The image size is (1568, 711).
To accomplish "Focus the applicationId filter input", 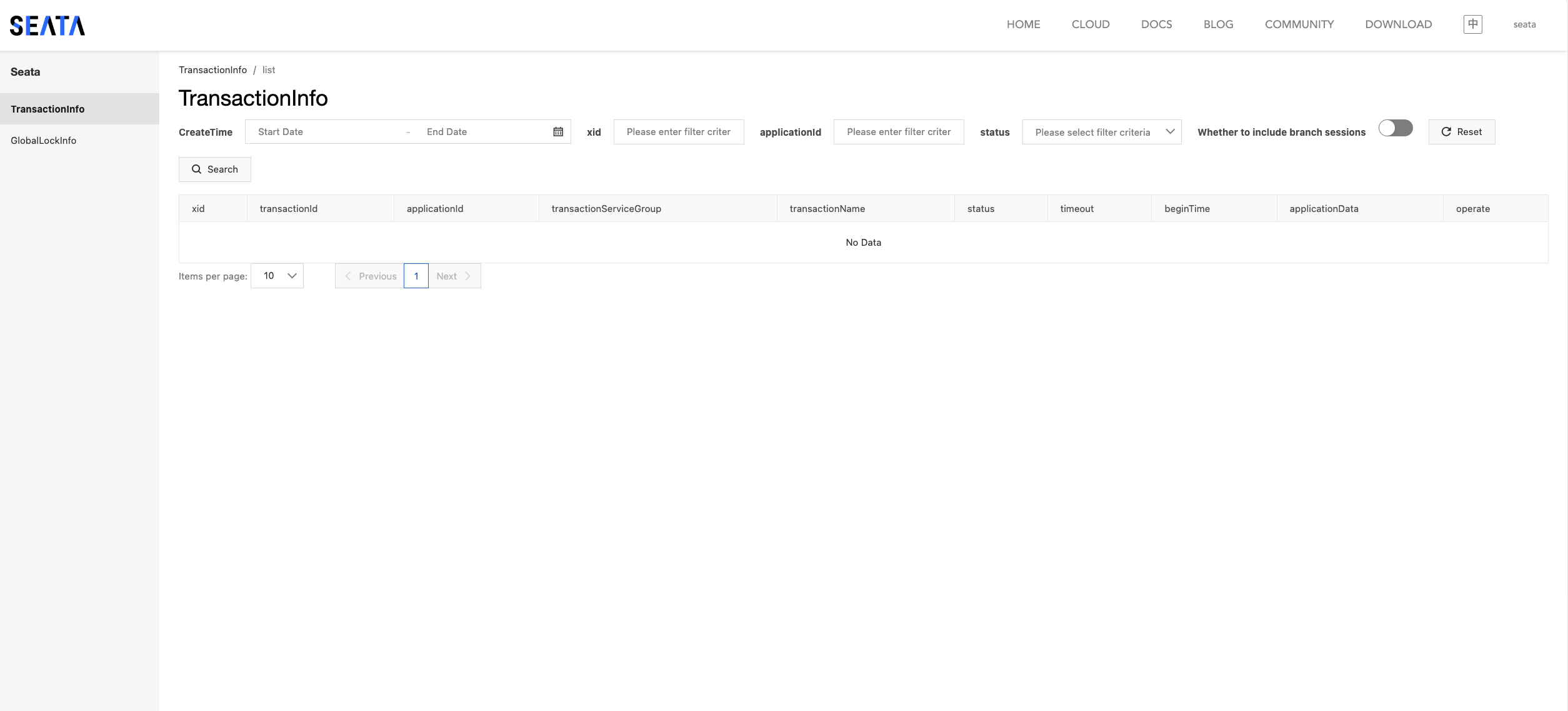I will tap(898, 132).
